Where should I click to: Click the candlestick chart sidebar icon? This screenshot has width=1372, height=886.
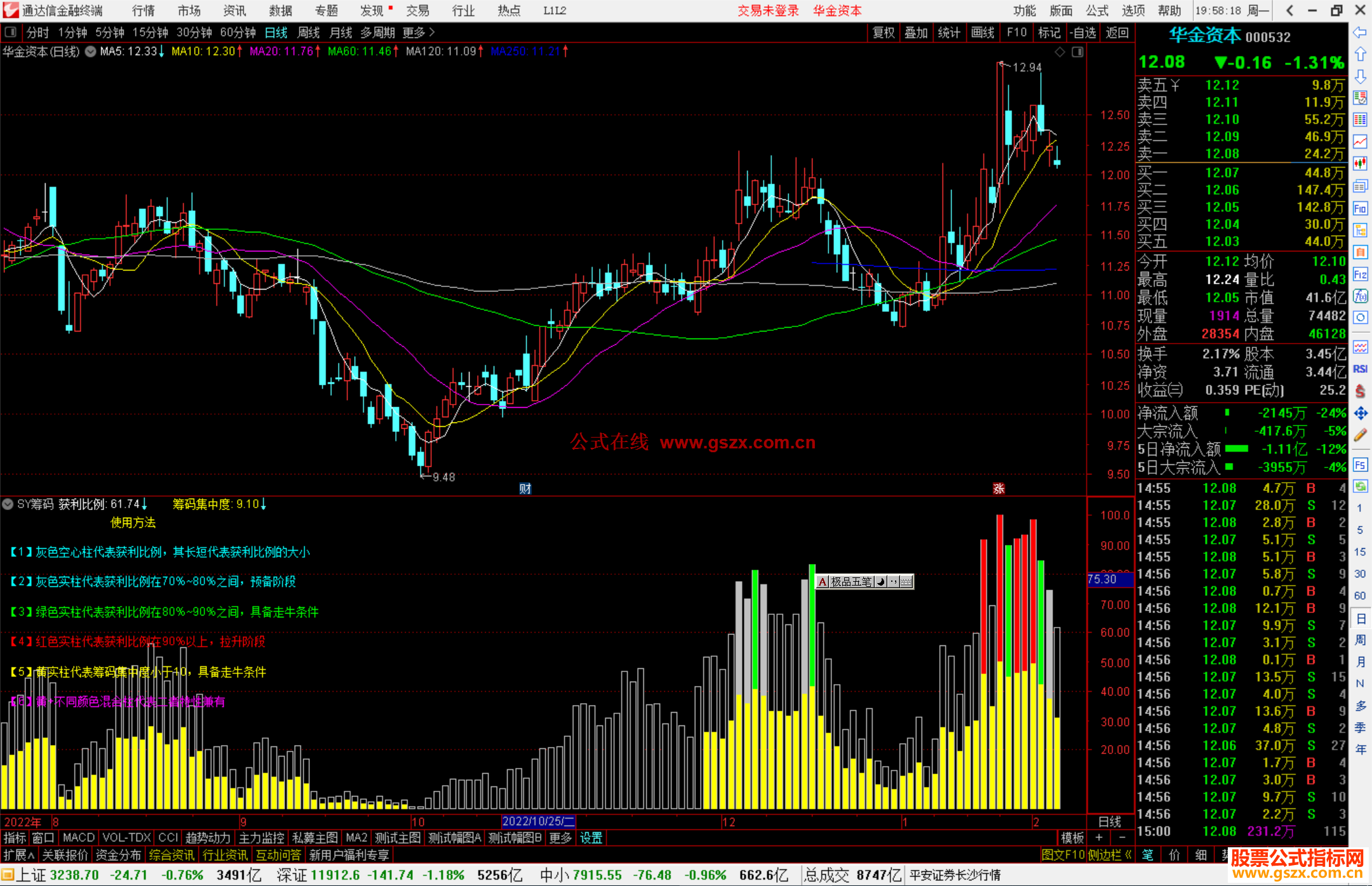1360,163
